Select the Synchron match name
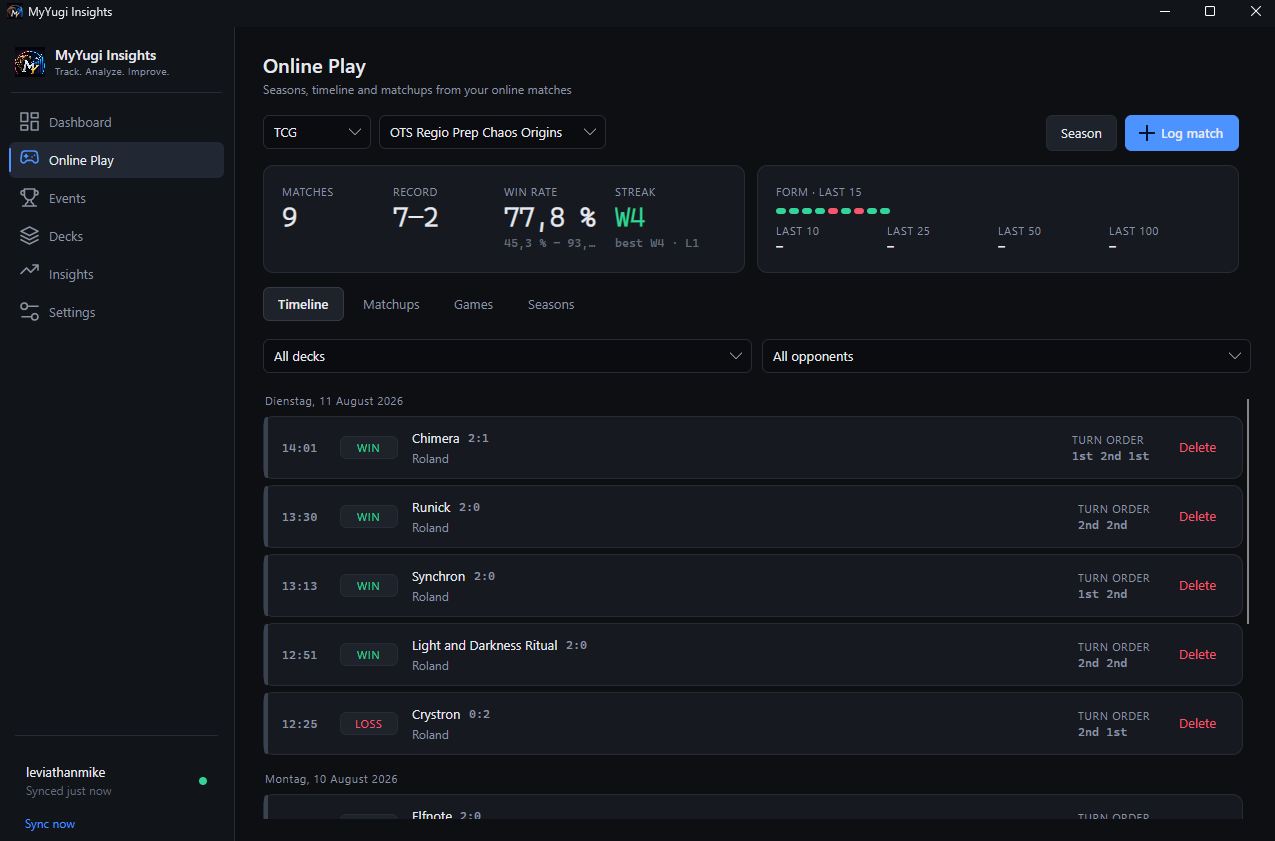 tap(438, 576)
